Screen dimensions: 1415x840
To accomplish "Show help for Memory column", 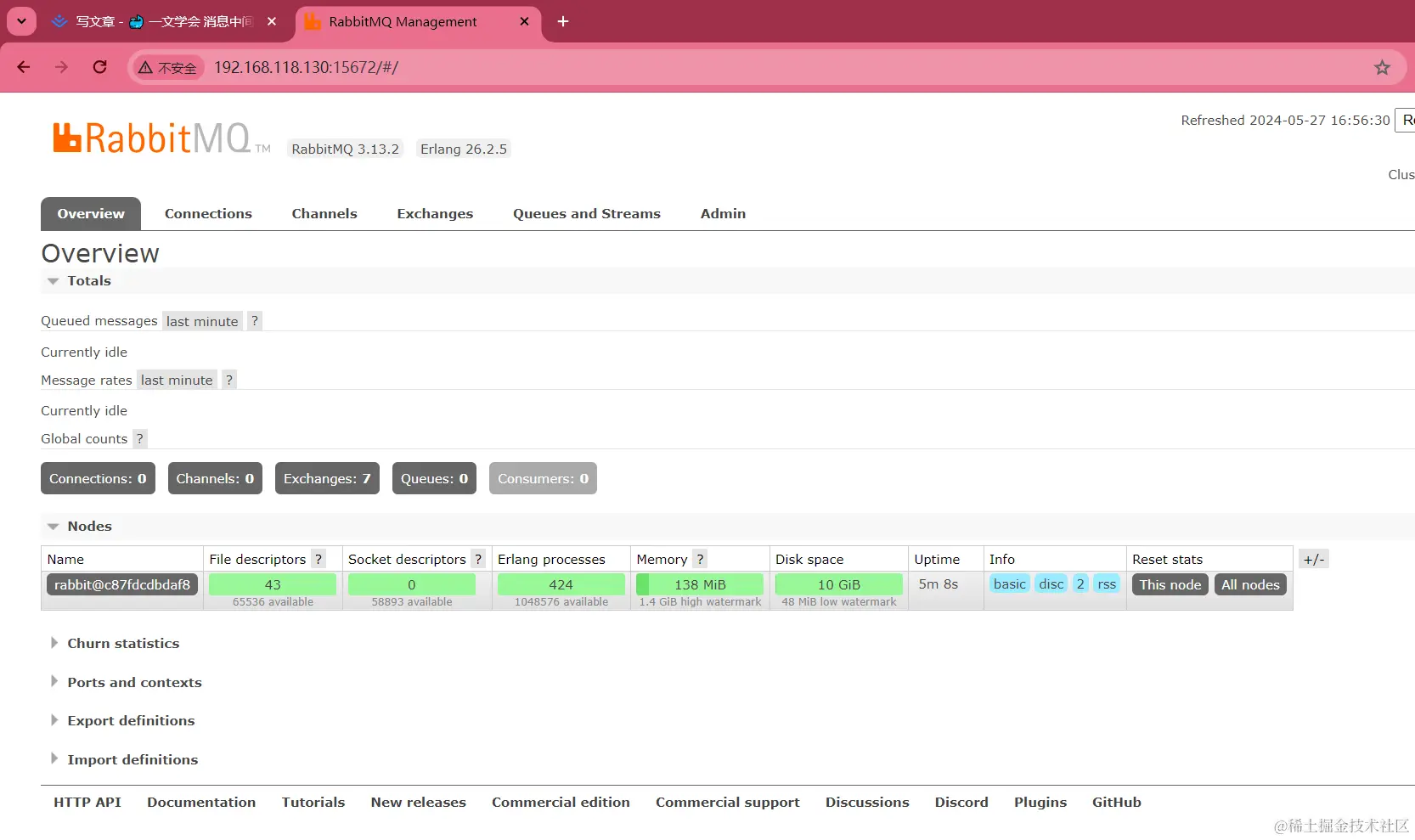I will coord(700,559).
